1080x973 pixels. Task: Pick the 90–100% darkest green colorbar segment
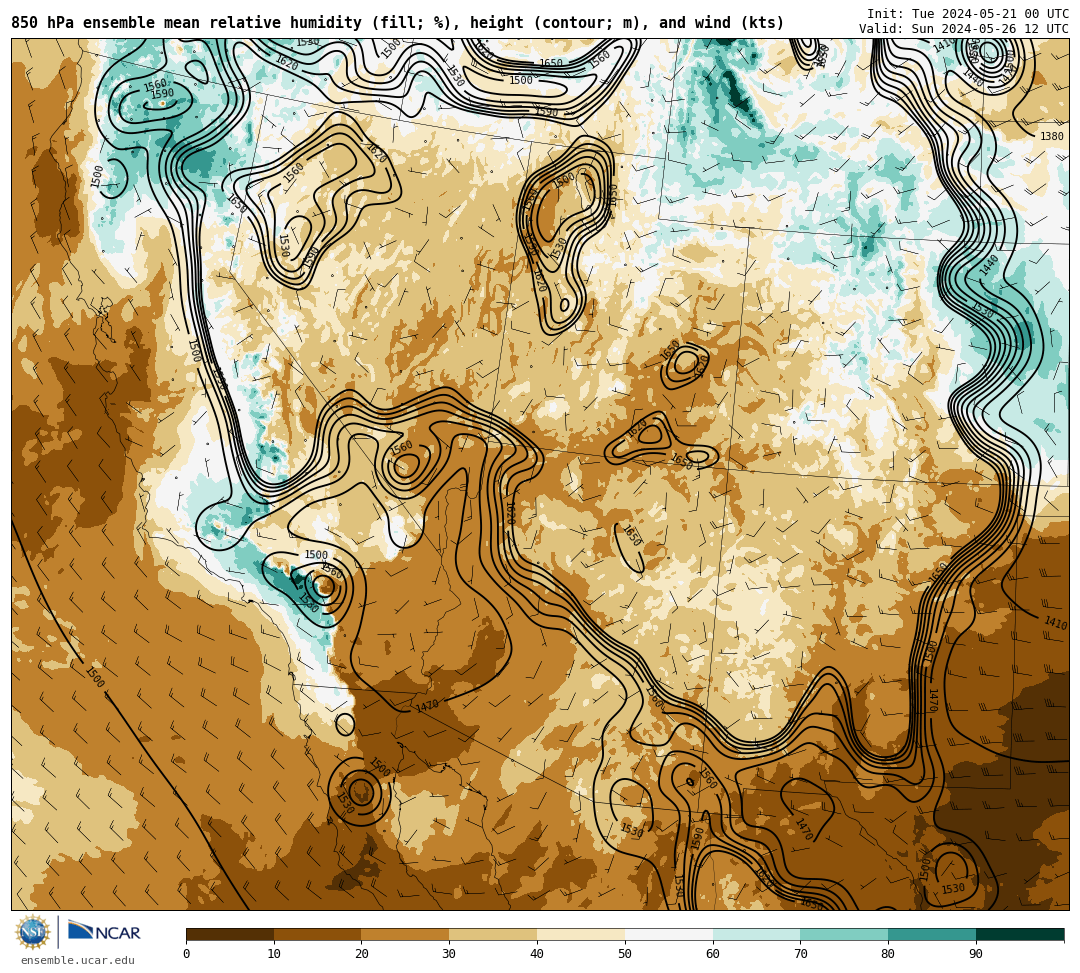click(x=1020, y=934)
